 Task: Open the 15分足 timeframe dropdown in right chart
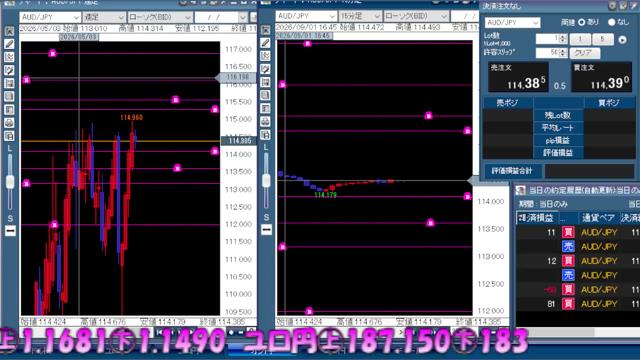point(360,16)
